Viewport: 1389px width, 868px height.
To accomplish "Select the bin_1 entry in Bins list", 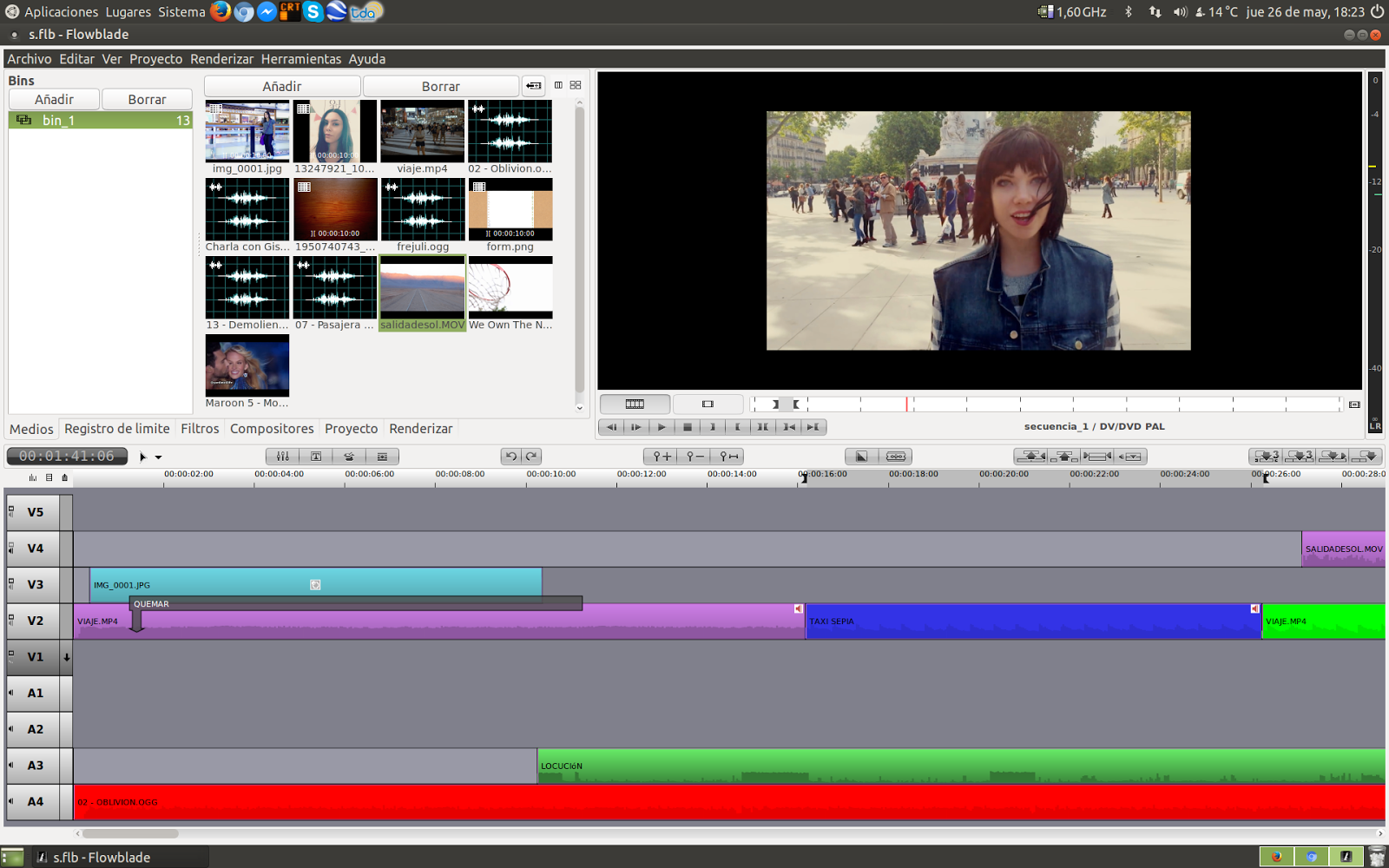I will click(x=101, y=121).
